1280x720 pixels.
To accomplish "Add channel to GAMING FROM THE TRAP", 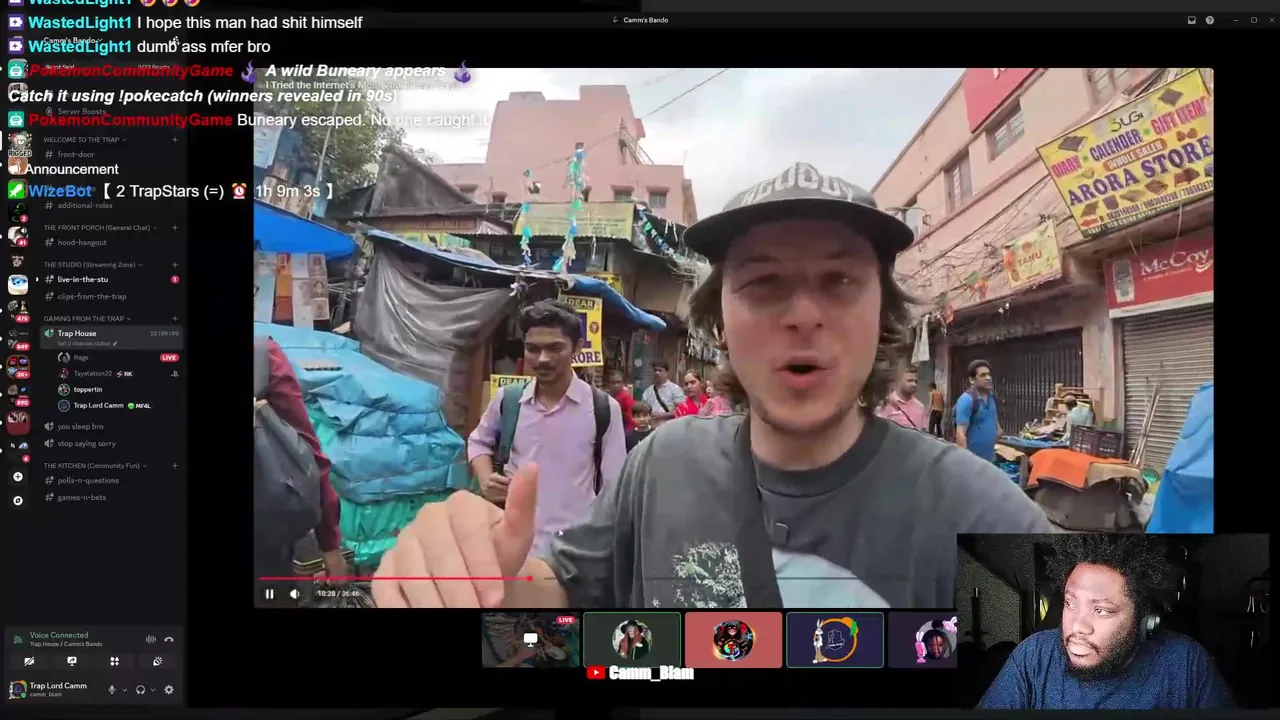I will (174, 318).
